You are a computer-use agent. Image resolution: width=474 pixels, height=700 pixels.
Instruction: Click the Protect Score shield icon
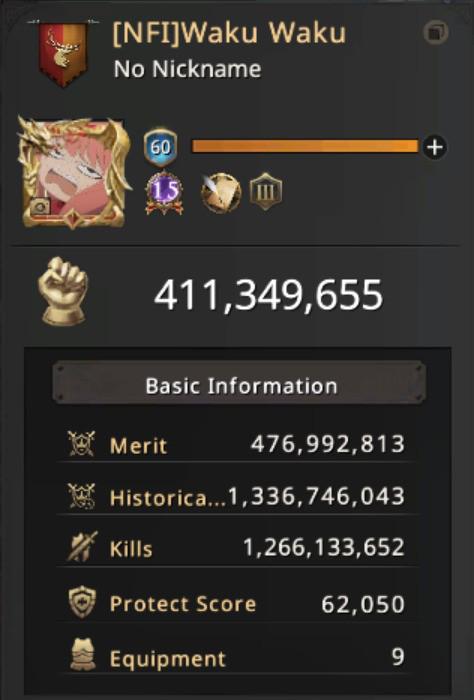click(x=82, y=602)
